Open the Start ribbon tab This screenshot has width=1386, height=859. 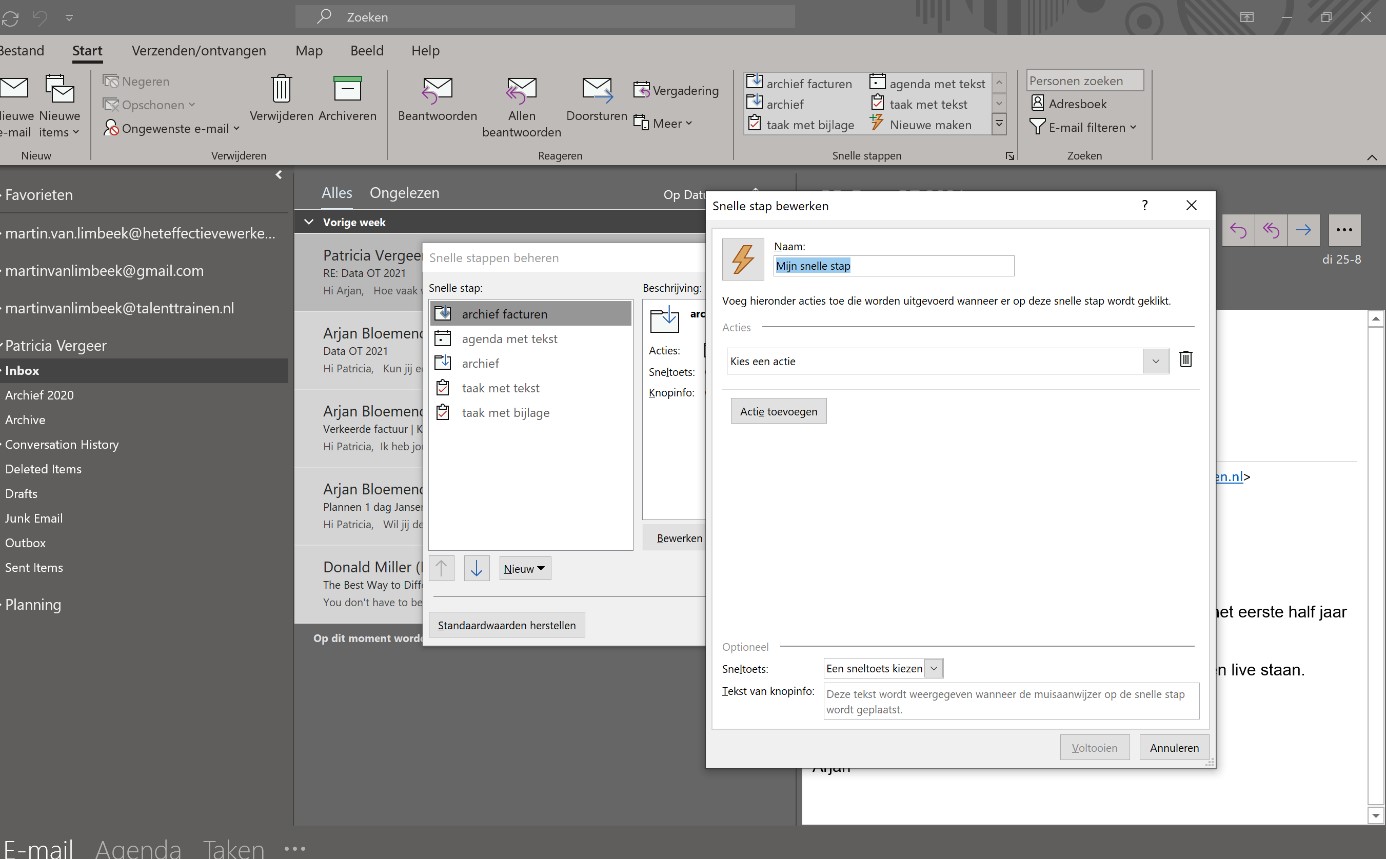coord(87,51)
